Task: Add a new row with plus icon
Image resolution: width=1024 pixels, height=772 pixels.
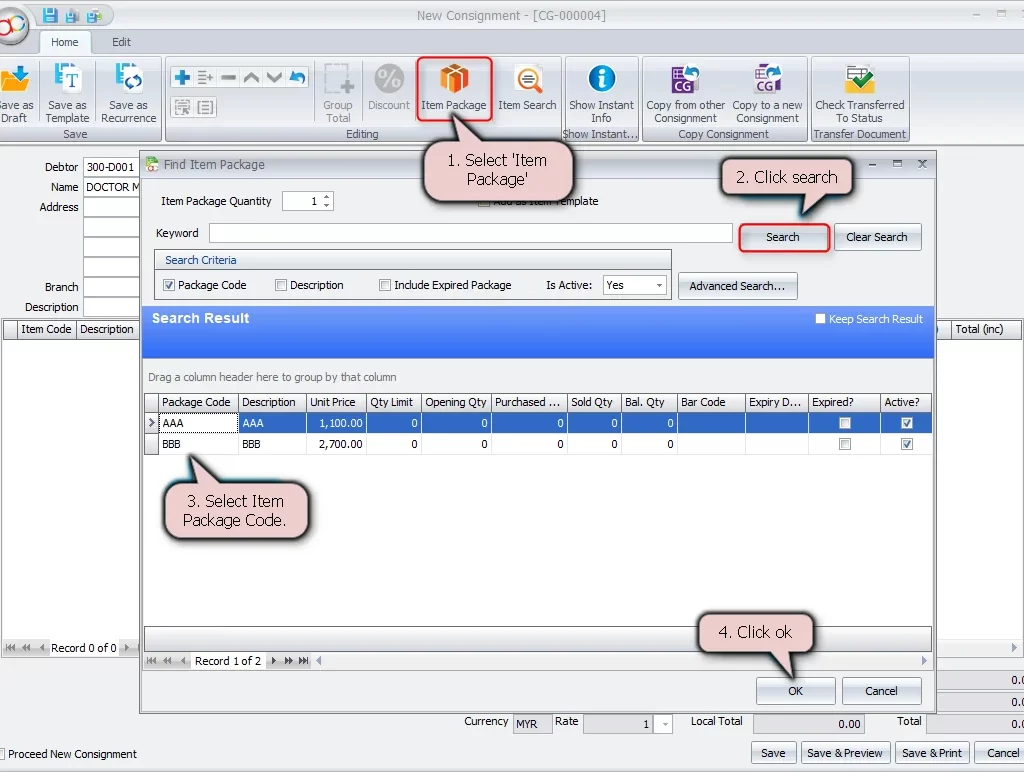Action: (182, 78)
